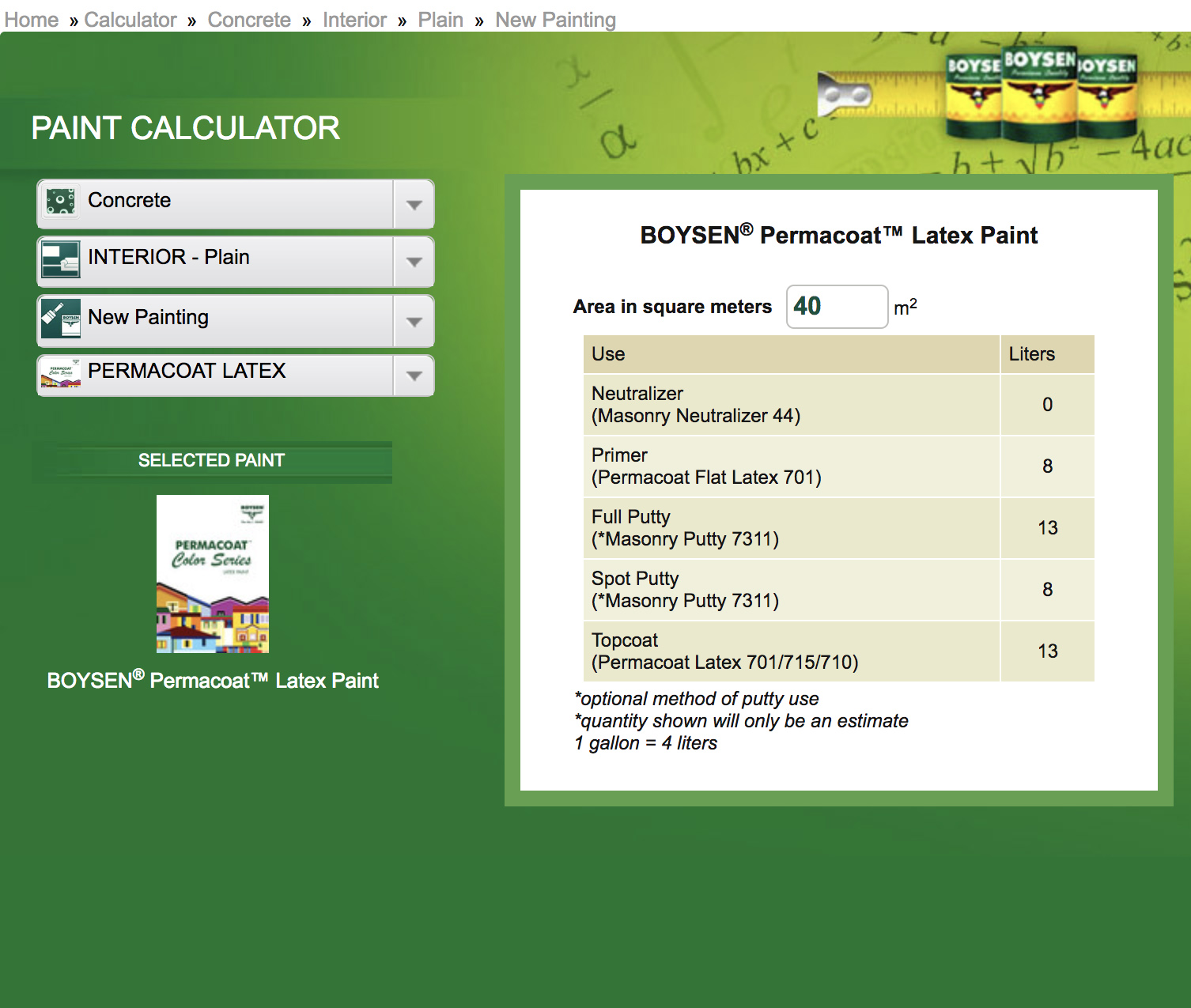1191x1008 pixels.
Task: Open the PERMACOAT LATEX dropdown arrow
Action: [x=414, y=376]
